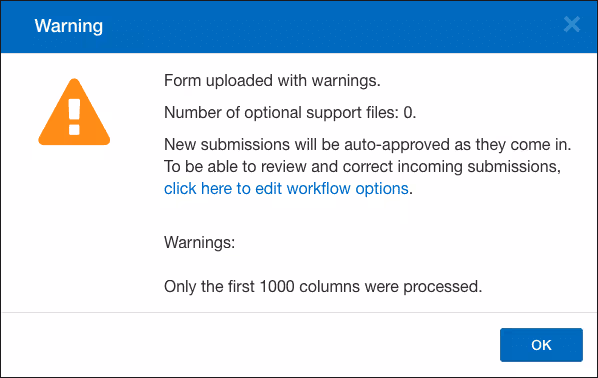Click 'New submissions will be auto-approved' sentence
Image resolution: width=598 pixels, height=378 pixels.
coord(368,145)
